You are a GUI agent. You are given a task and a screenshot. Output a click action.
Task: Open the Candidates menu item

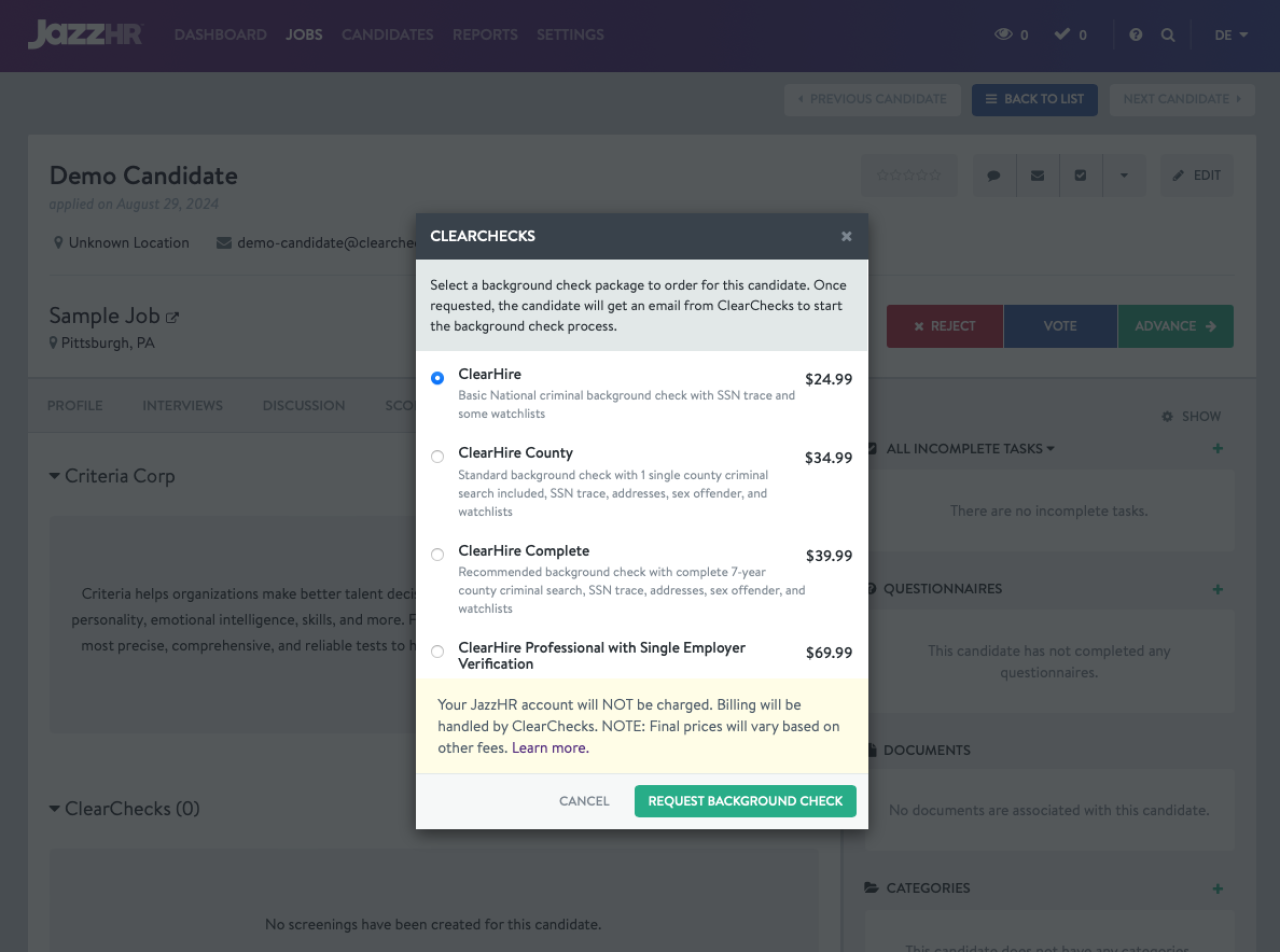click(387, 35)
